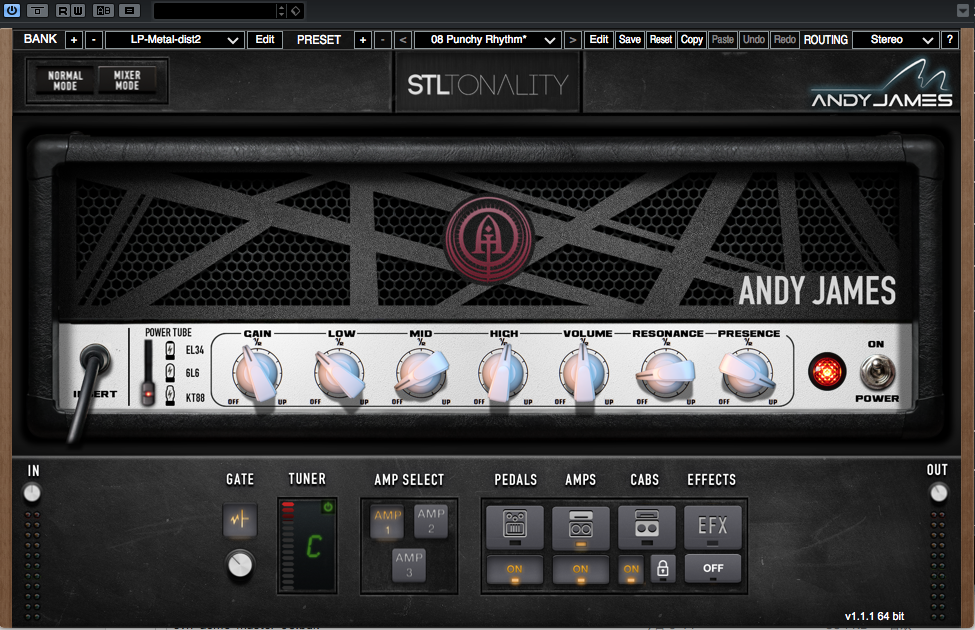The width and height of the screenshot is (975, 630).
Task: Click the LOW knob
Action: point(339,374)
